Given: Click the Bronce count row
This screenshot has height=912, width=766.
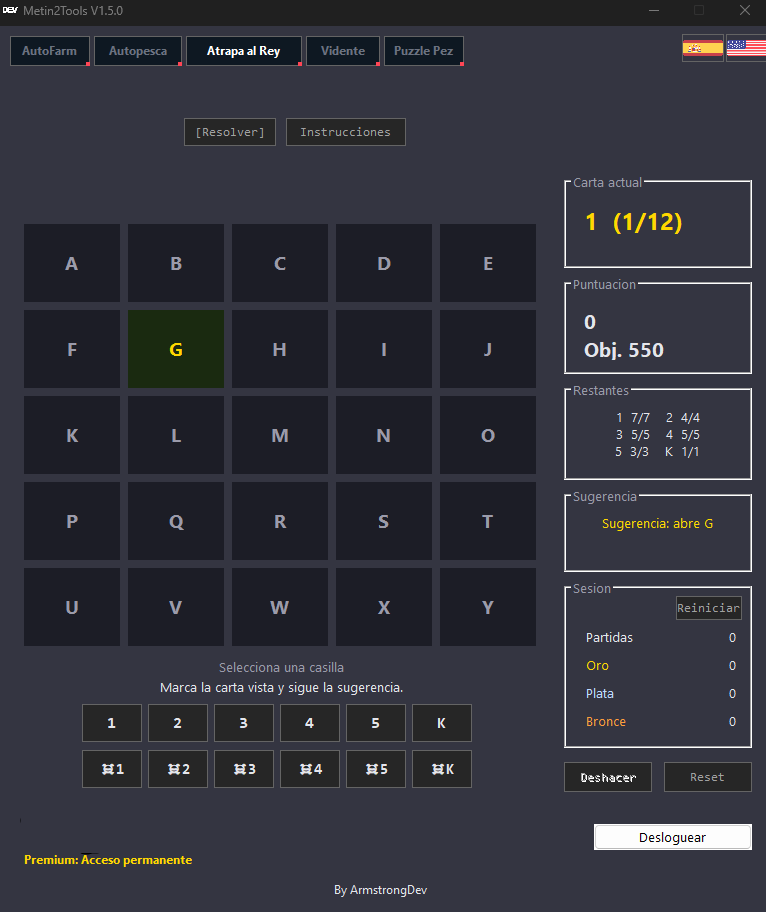Looking at the screenshot, I should click(x=661, y=721).
